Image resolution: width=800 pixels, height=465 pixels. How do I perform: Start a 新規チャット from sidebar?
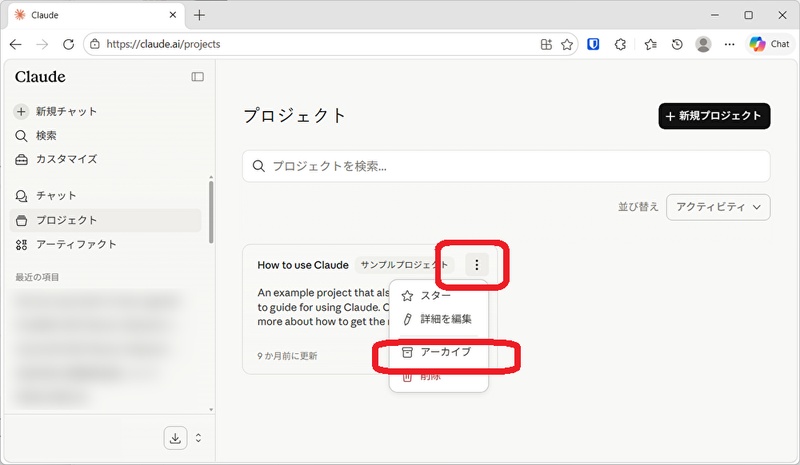tap(56, 111)
